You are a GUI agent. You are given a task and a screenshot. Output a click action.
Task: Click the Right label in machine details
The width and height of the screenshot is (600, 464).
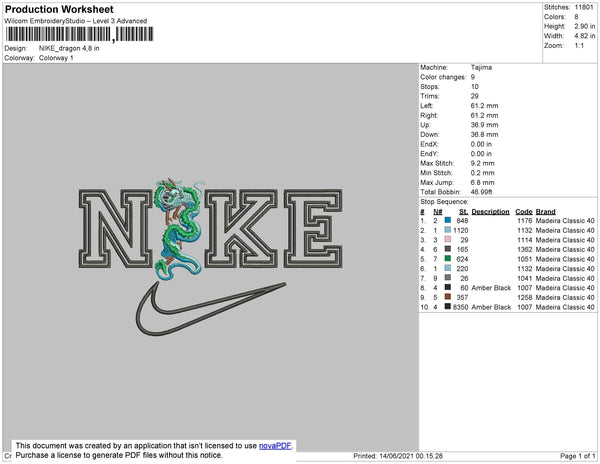pos(429,115)
